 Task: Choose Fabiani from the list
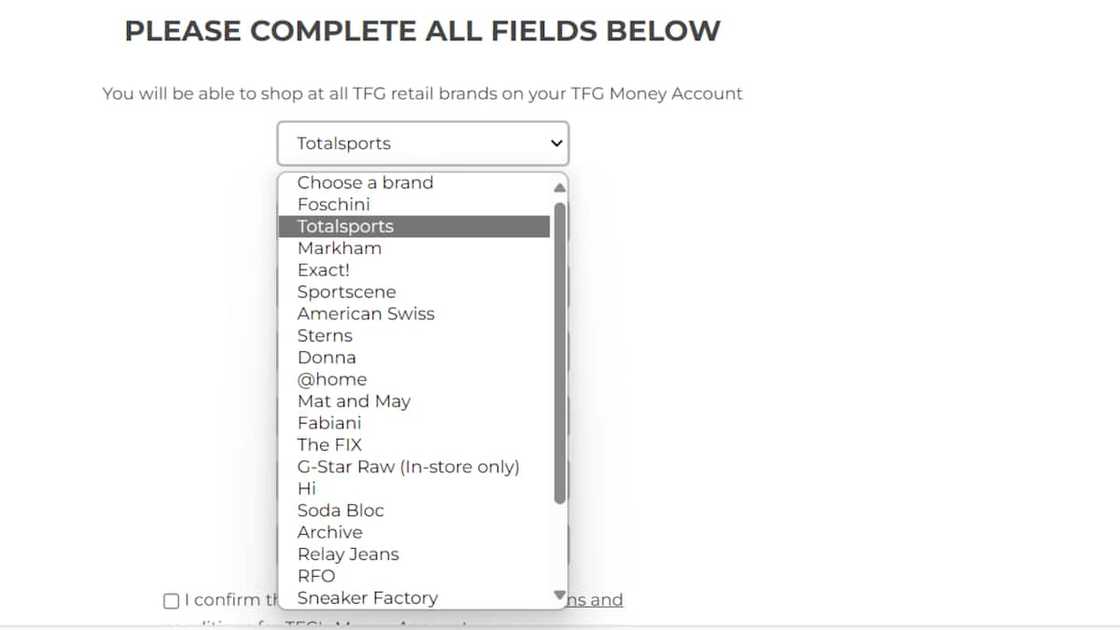pyautogui.click(x=329, y=423)
